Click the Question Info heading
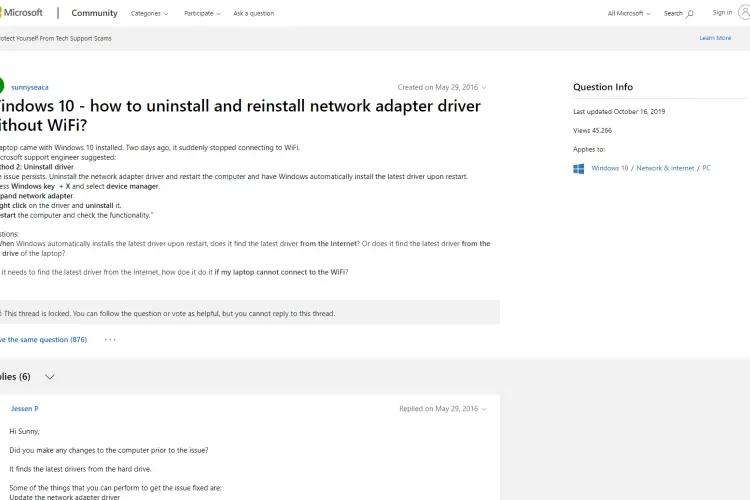 [603, 87]
